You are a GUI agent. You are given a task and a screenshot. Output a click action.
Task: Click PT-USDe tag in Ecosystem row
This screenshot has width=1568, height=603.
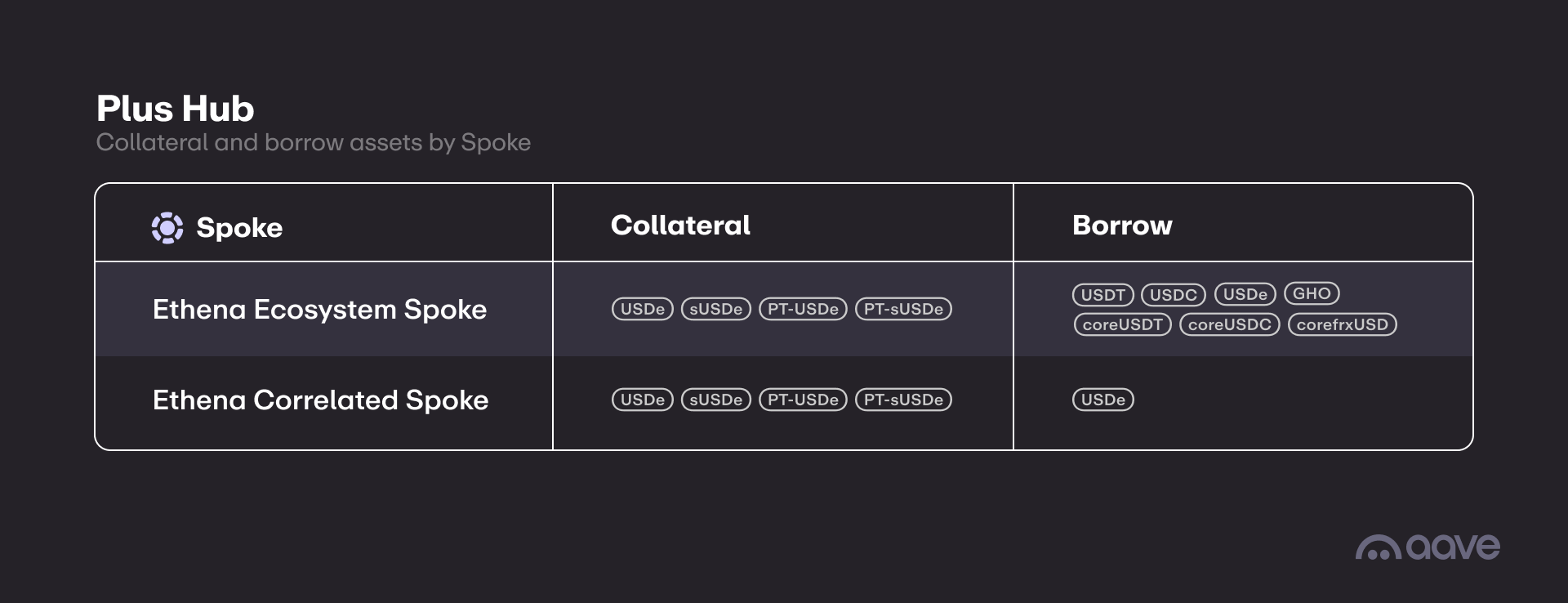click(x=803, y=310)
